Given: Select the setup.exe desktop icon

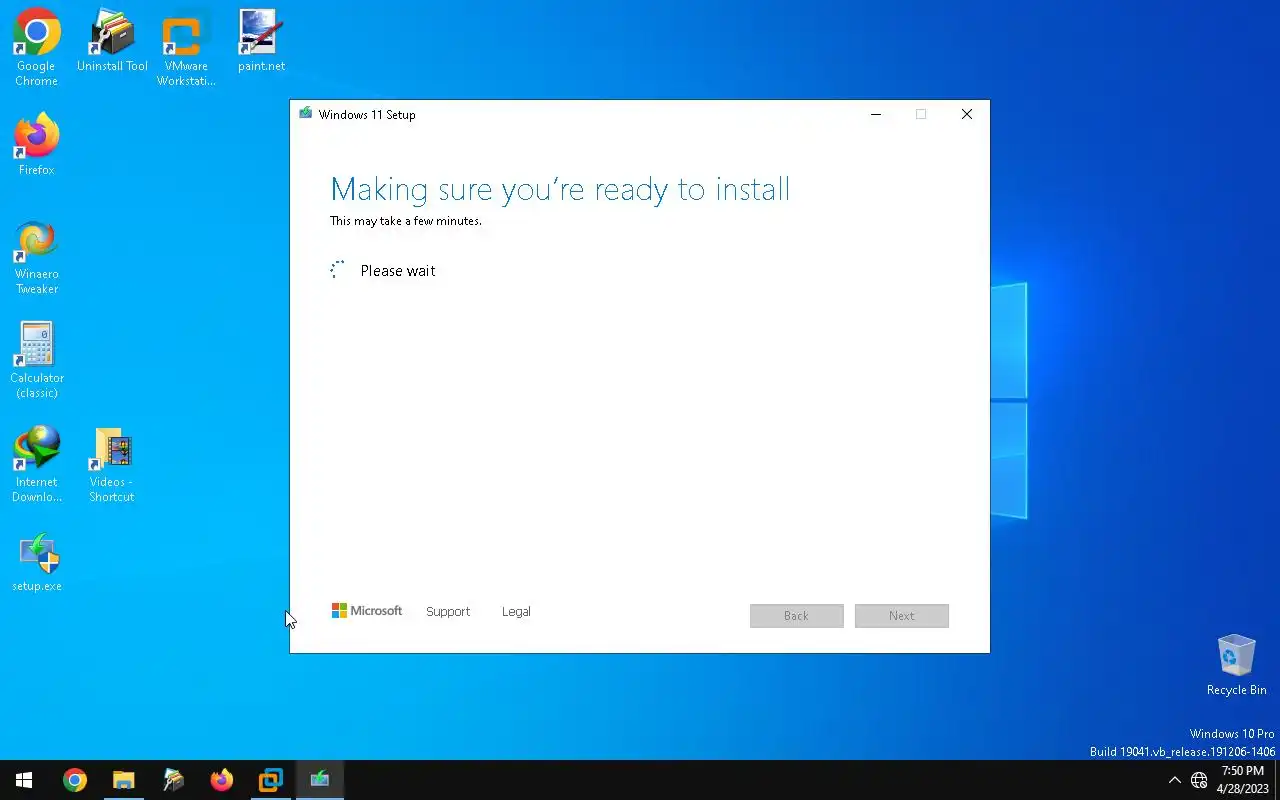Looking at the screenshot, I should [x=36, y=562].
